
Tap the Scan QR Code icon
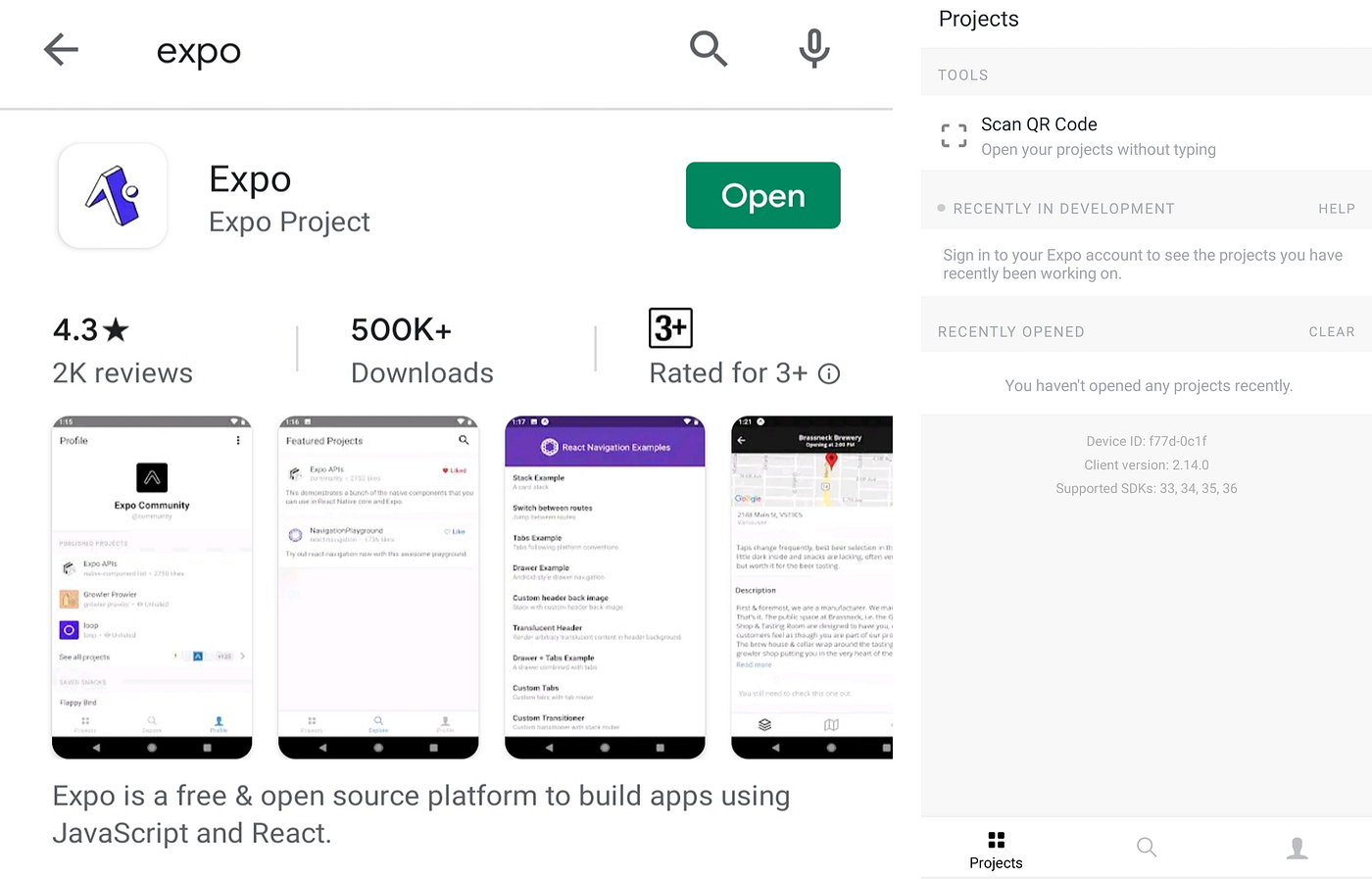954,135
